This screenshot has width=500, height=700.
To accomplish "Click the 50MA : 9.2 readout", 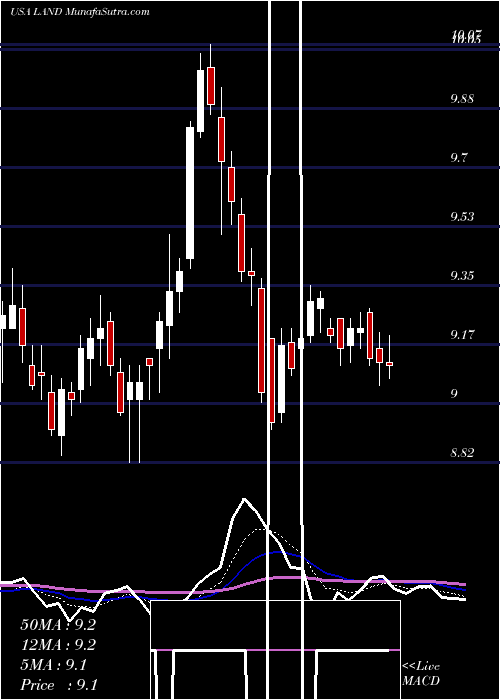I will point(58,625).
